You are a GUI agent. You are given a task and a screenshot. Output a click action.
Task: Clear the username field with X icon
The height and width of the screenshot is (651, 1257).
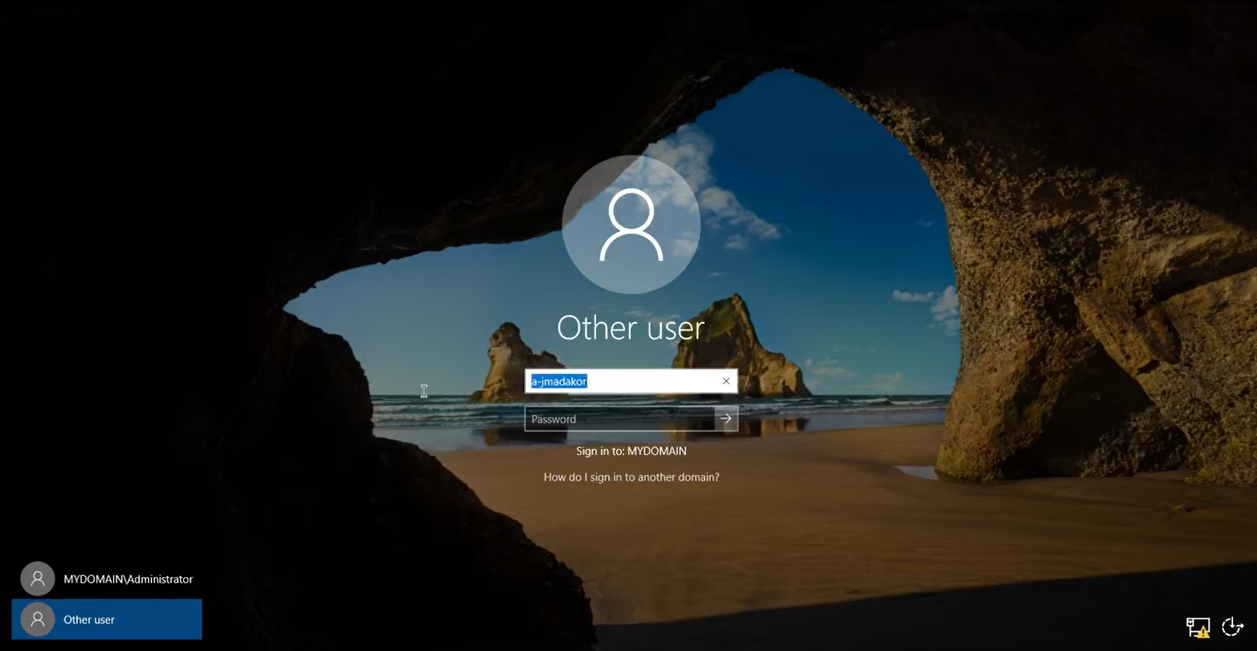[726, 381]
